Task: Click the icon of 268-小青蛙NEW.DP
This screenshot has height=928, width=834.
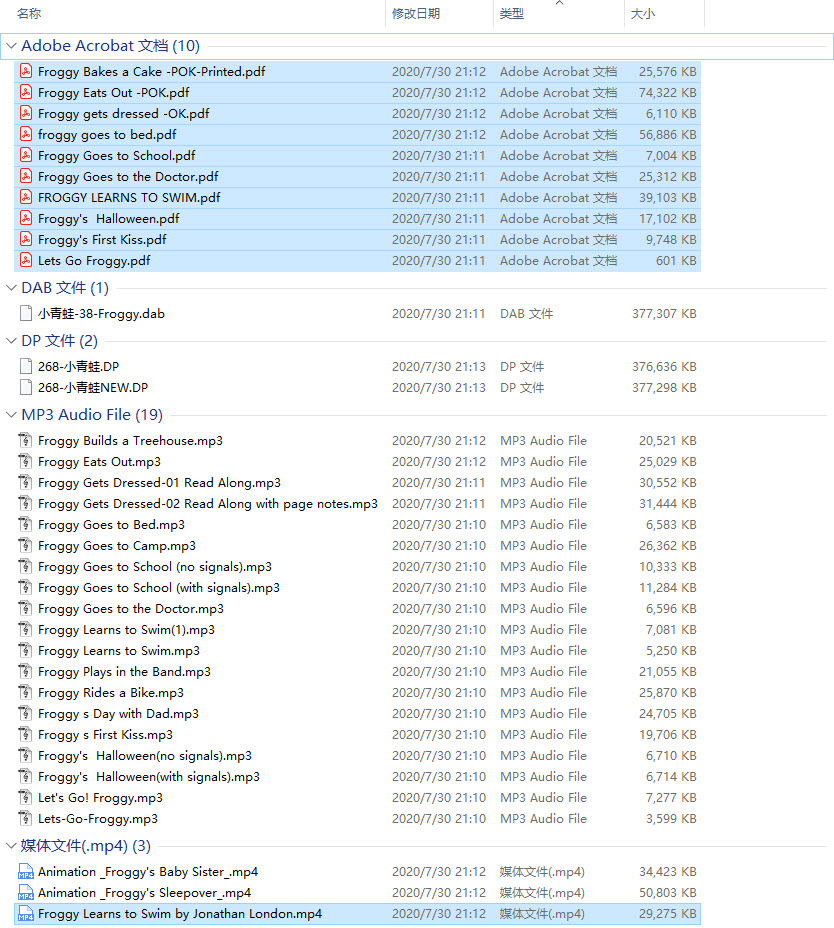Action: [x=26, y=388]
